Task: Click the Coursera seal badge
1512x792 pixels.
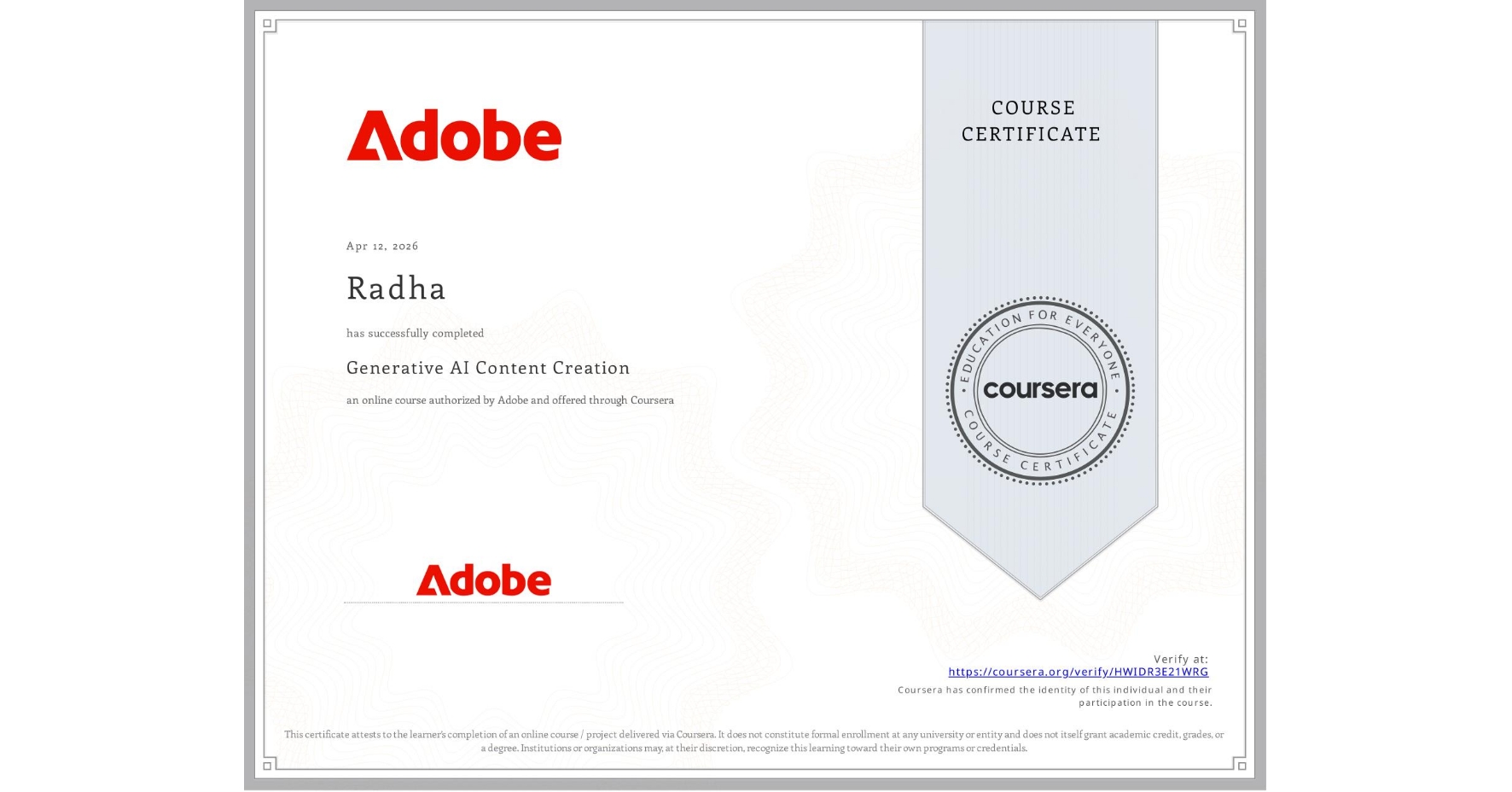Action: point(1040,391)
